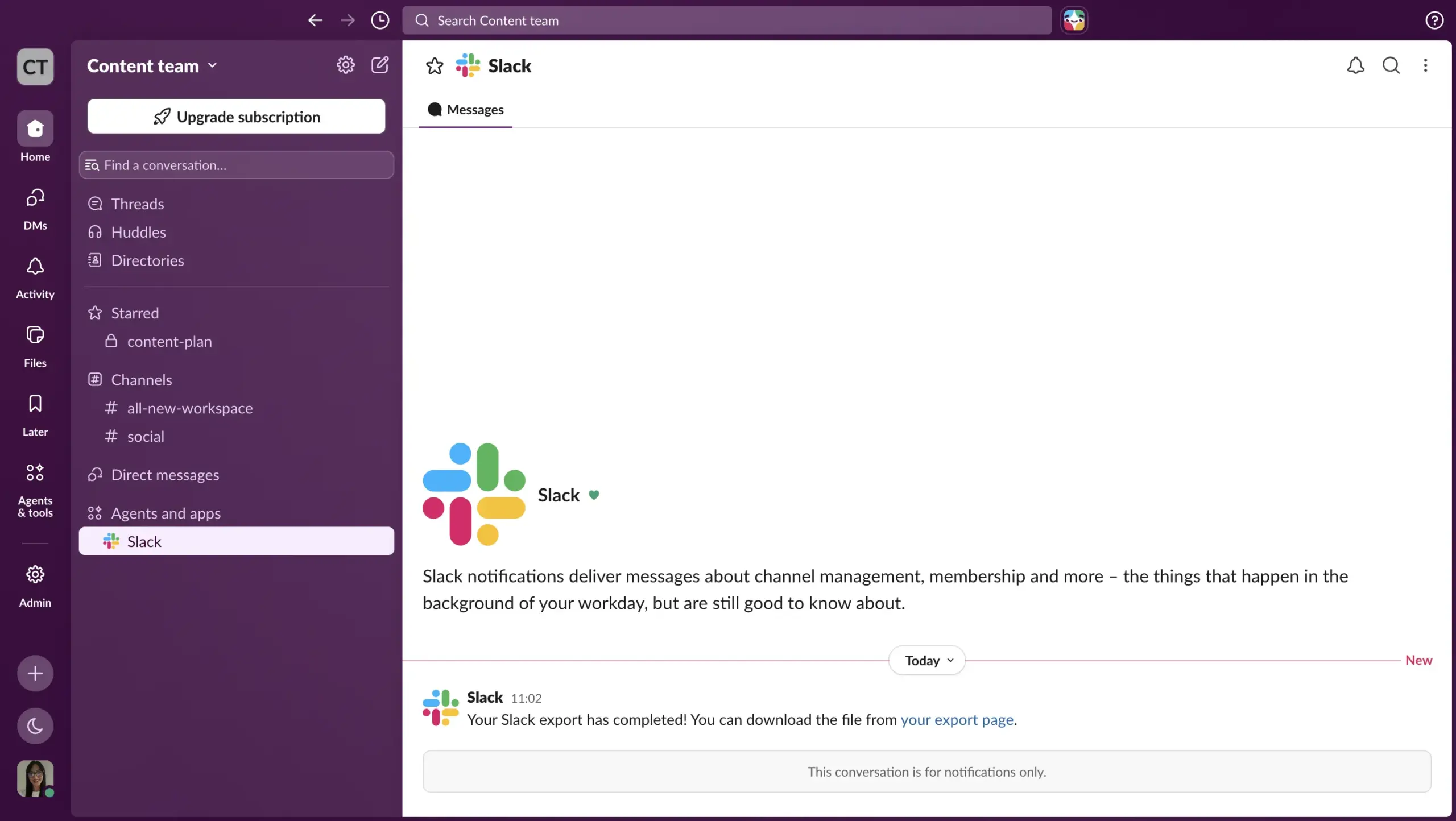Click the colorful avatar beside the search bar
The height and width of the screenshot is (821, 1456).
pyautogui.click(x=1074, y=20)
